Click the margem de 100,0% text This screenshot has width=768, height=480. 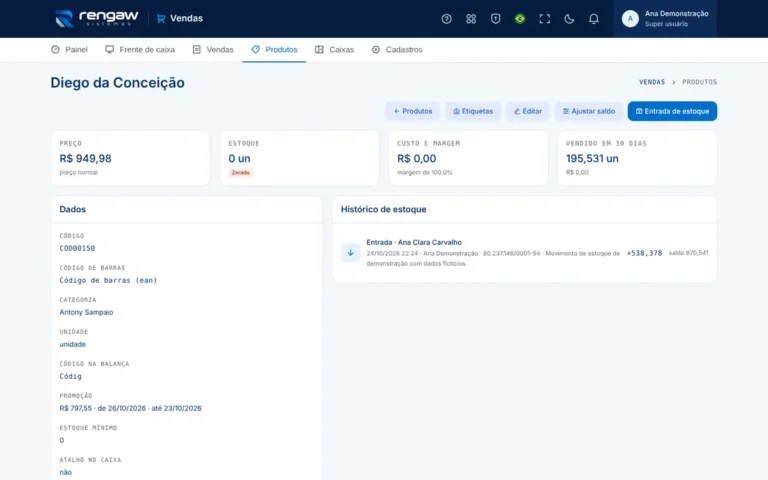pyautogui.click(x=425, y=172)
